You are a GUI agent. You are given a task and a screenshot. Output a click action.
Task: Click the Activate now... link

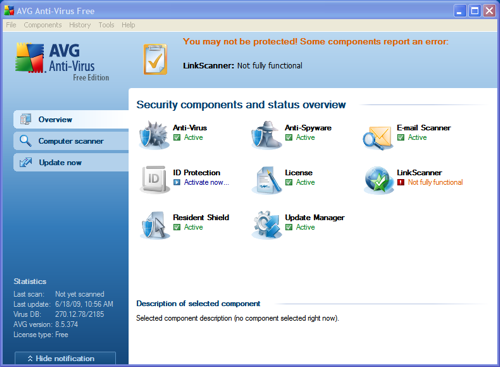(x=207, y=182)
